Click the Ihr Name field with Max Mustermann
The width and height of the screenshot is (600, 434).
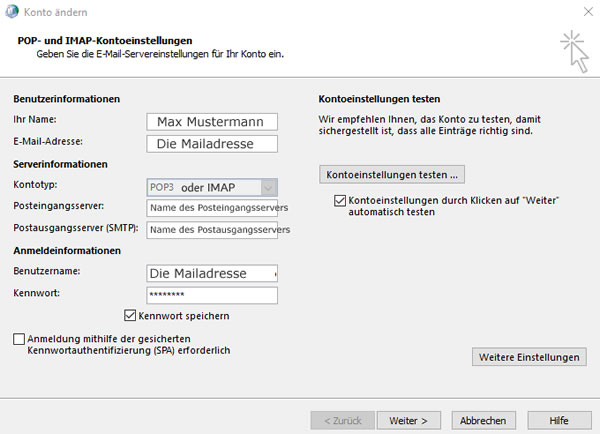pos(212,122)
